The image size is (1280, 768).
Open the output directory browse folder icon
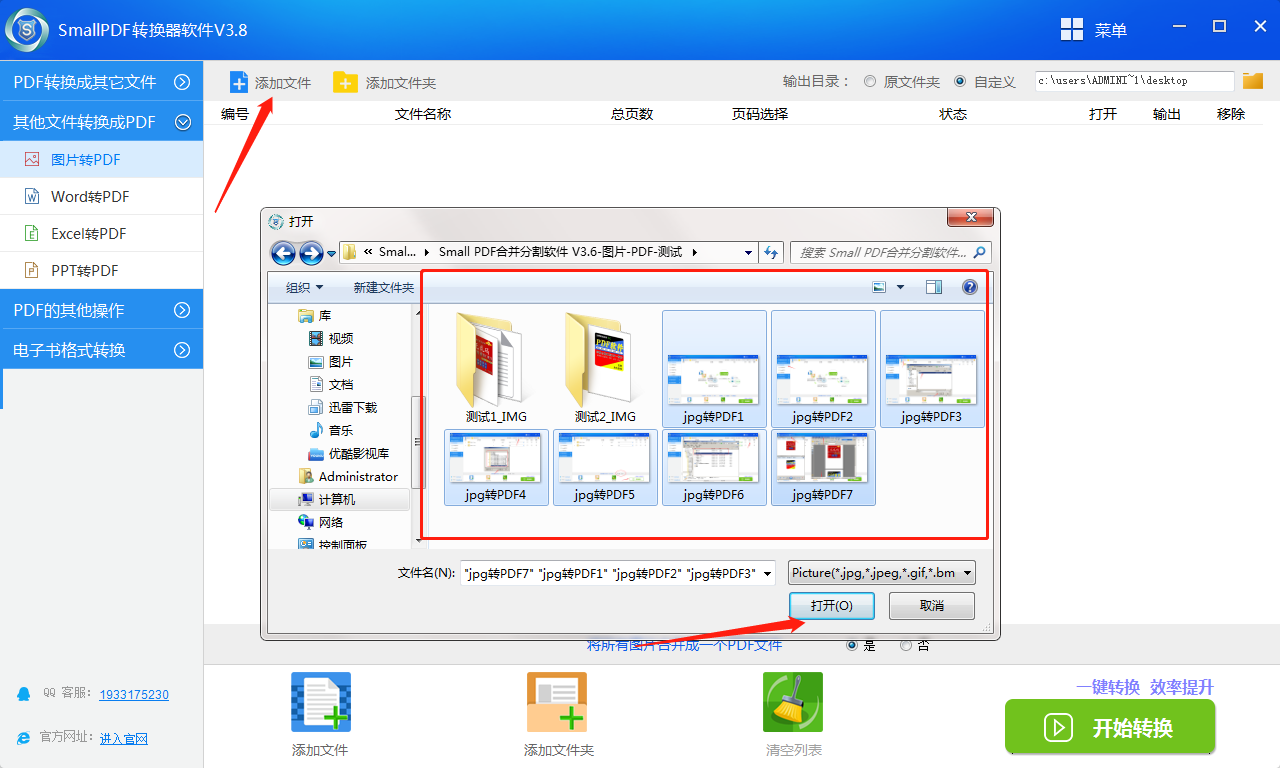[x=1253, y=81]
